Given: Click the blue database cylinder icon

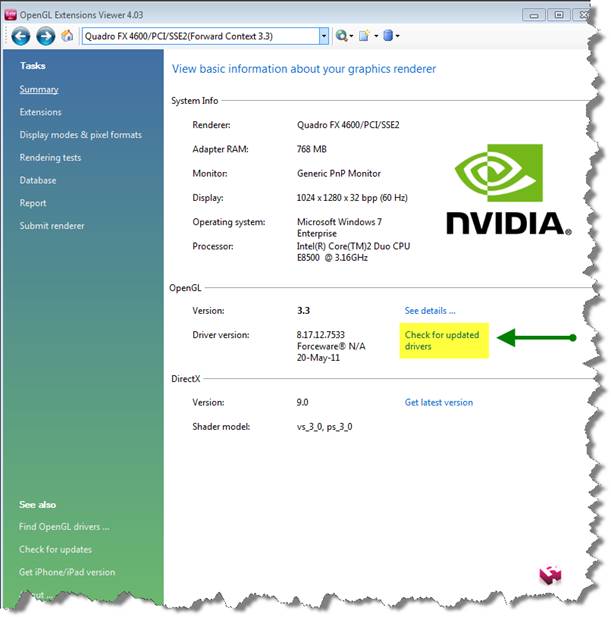Looking at the screenshot, I should point(388,36).
